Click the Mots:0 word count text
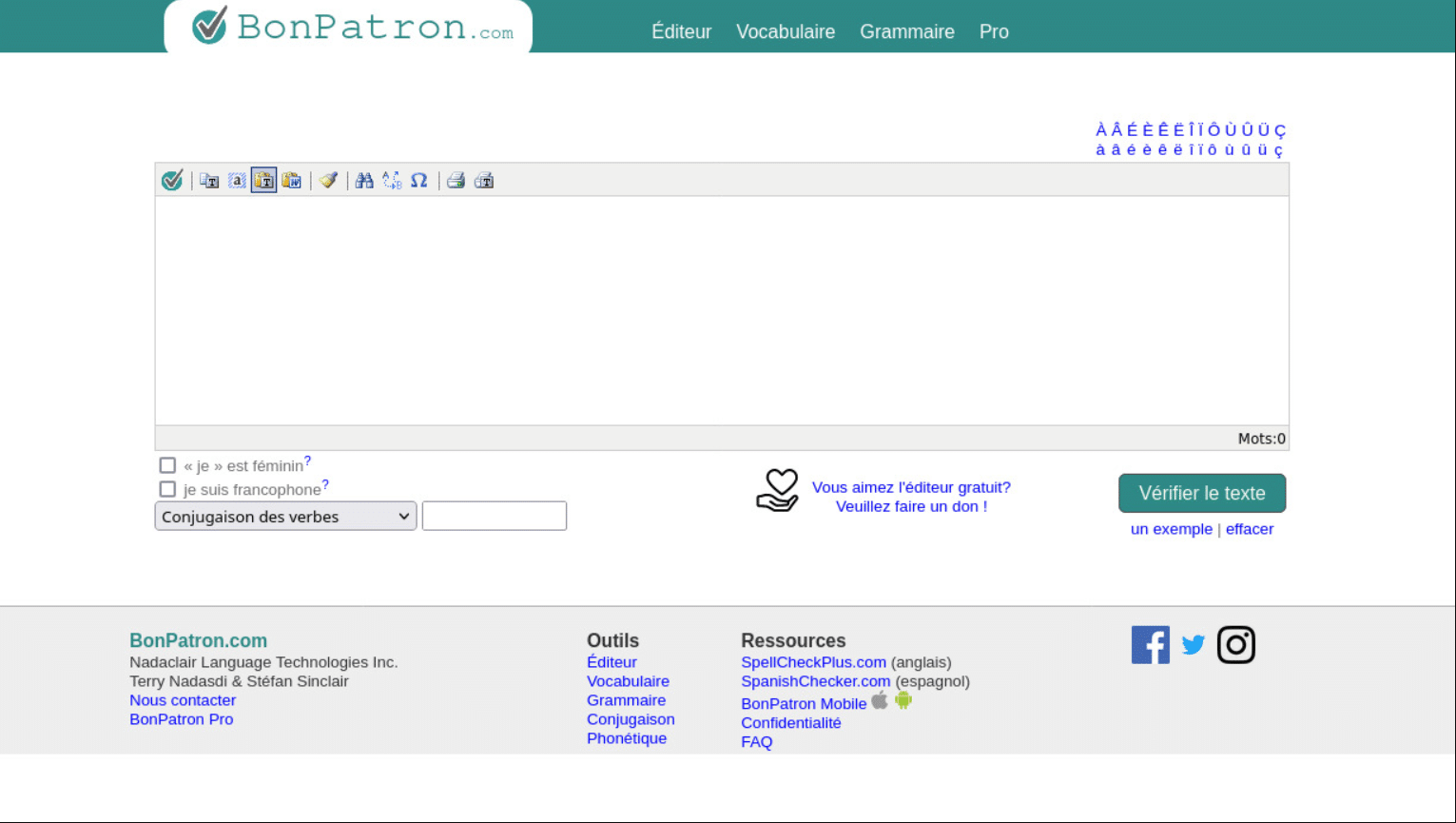The width and height of the screenshot is (1456, 823). (x=1261, y=439)
